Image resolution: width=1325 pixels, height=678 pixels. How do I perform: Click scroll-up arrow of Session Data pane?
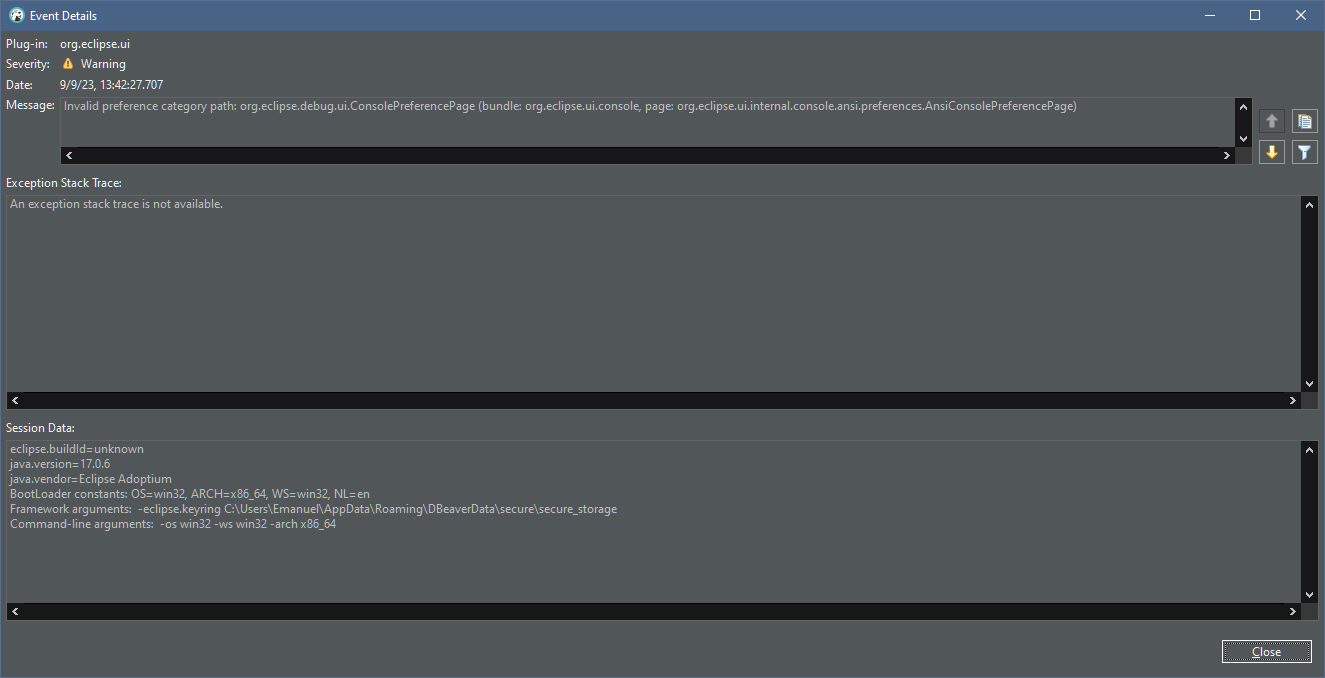tap(1310, 449)
